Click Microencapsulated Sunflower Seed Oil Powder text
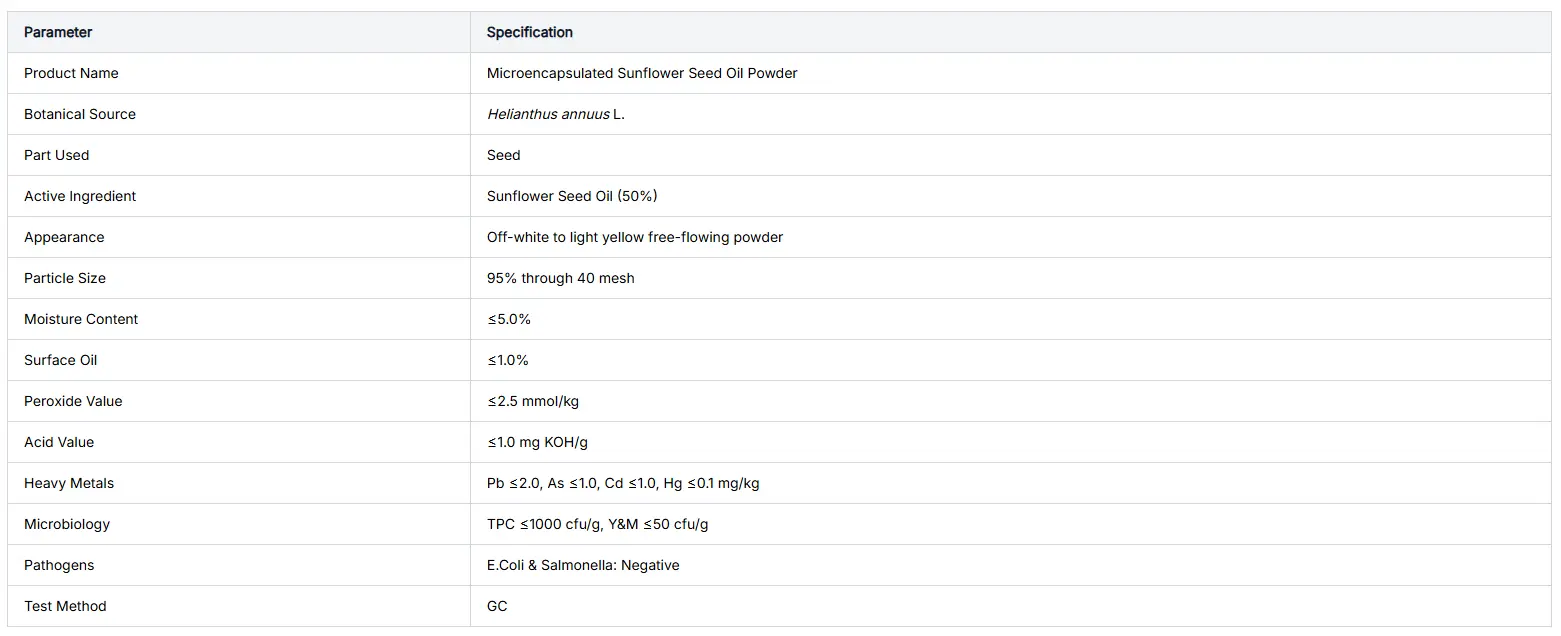1561x636 pixels. 642,73
